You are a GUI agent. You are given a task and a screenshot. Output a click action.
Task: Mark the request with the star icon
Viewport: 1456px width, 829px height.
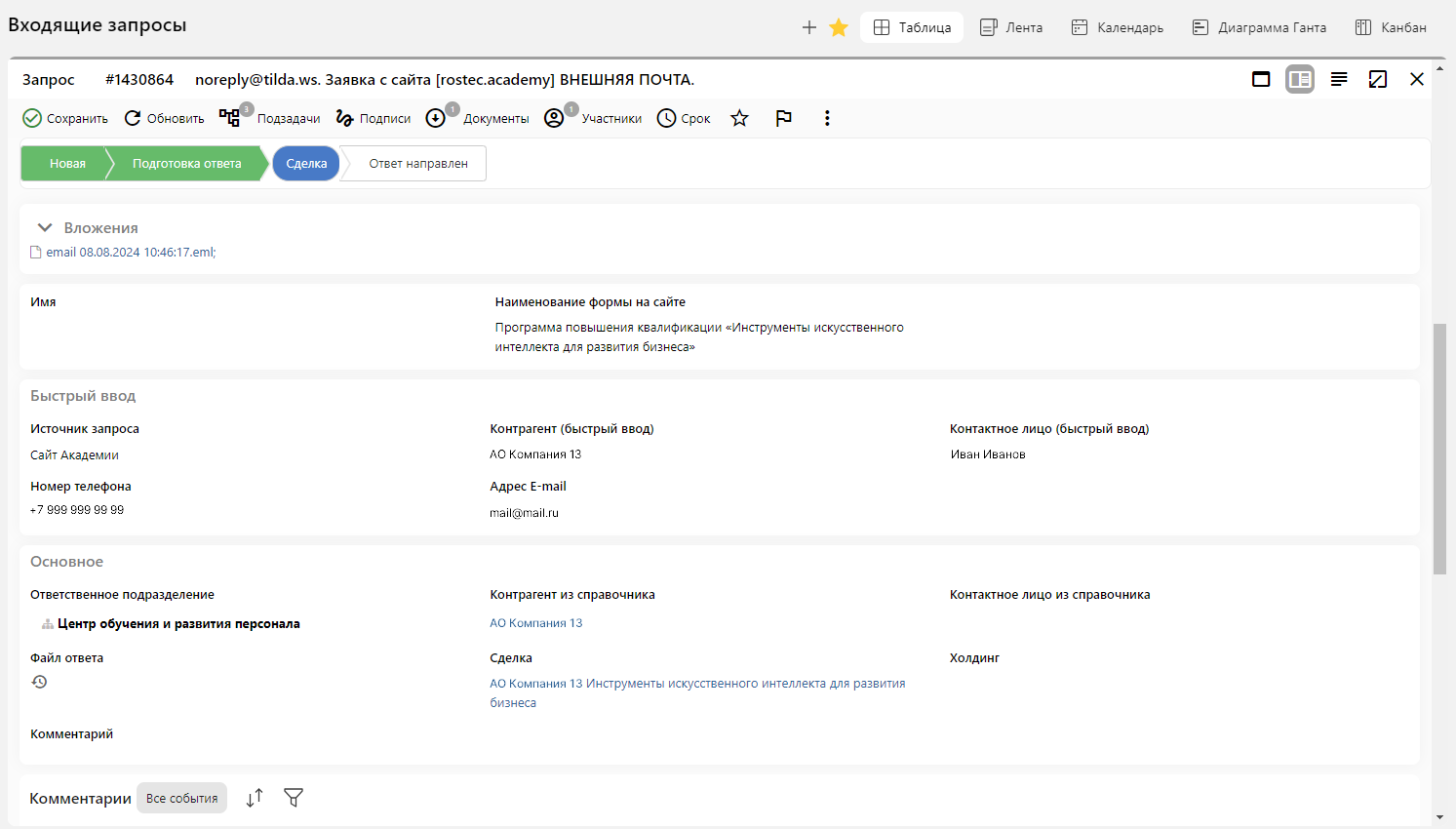pos(739,118)
